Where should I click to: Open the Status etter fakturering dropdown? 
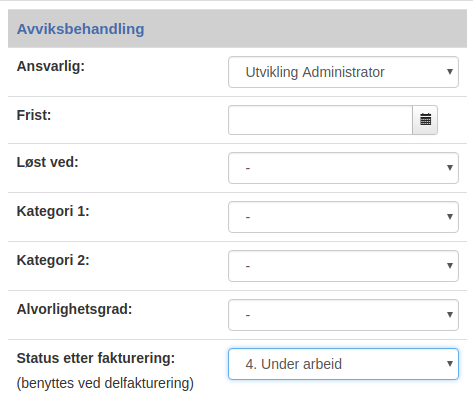(343, 364)
